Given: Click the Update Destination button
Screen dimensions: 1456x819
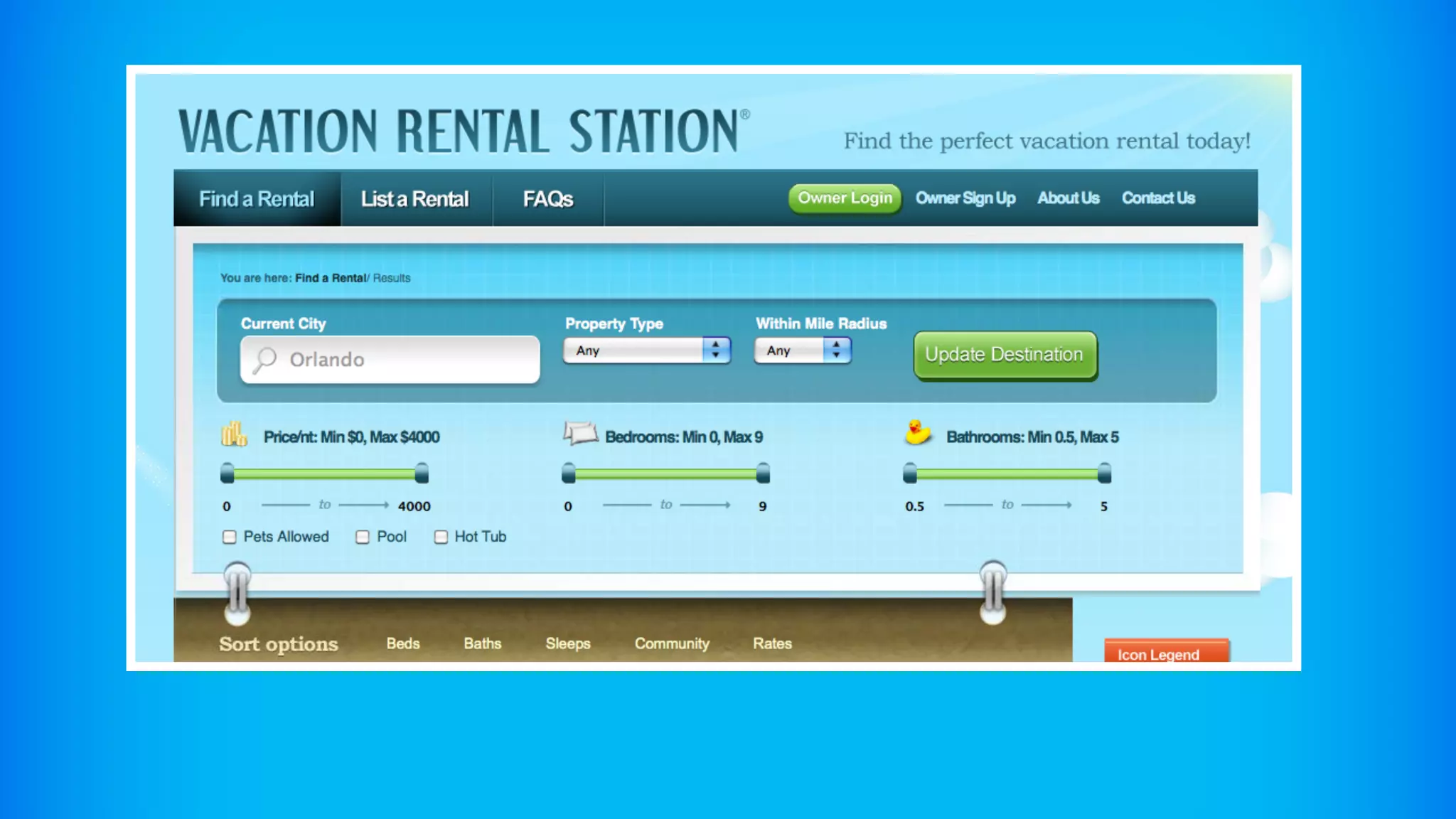Looking at the screenshot, I should tap(1005, 355).
